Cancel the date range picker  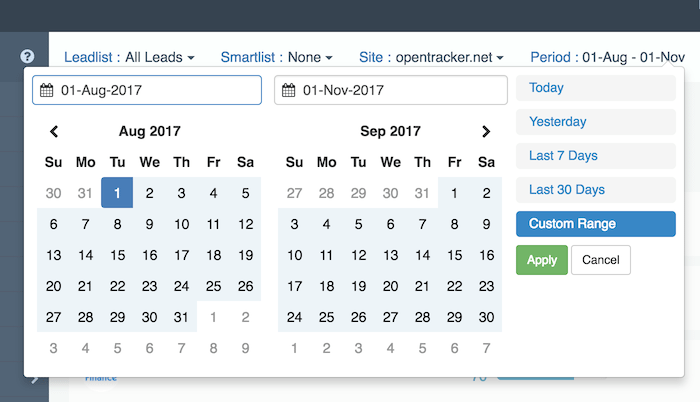click(600, 260)
